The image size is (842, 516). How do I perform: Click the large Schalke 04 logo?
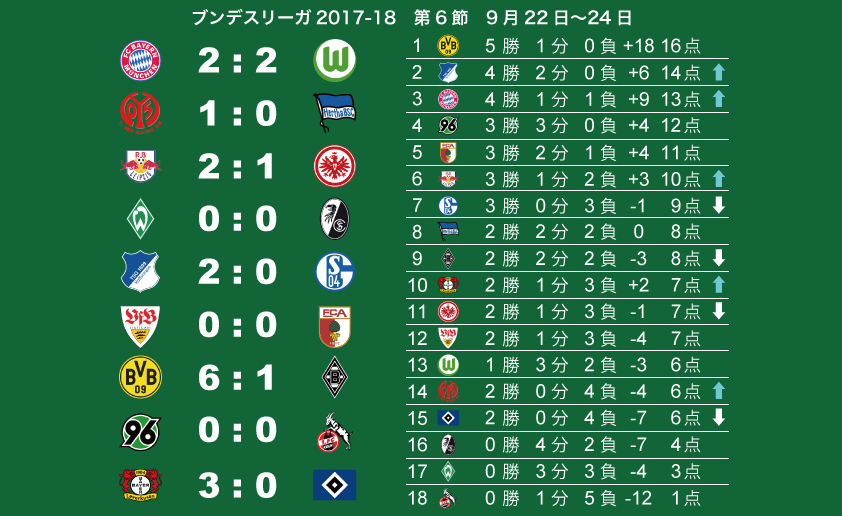tap(335, 271)
